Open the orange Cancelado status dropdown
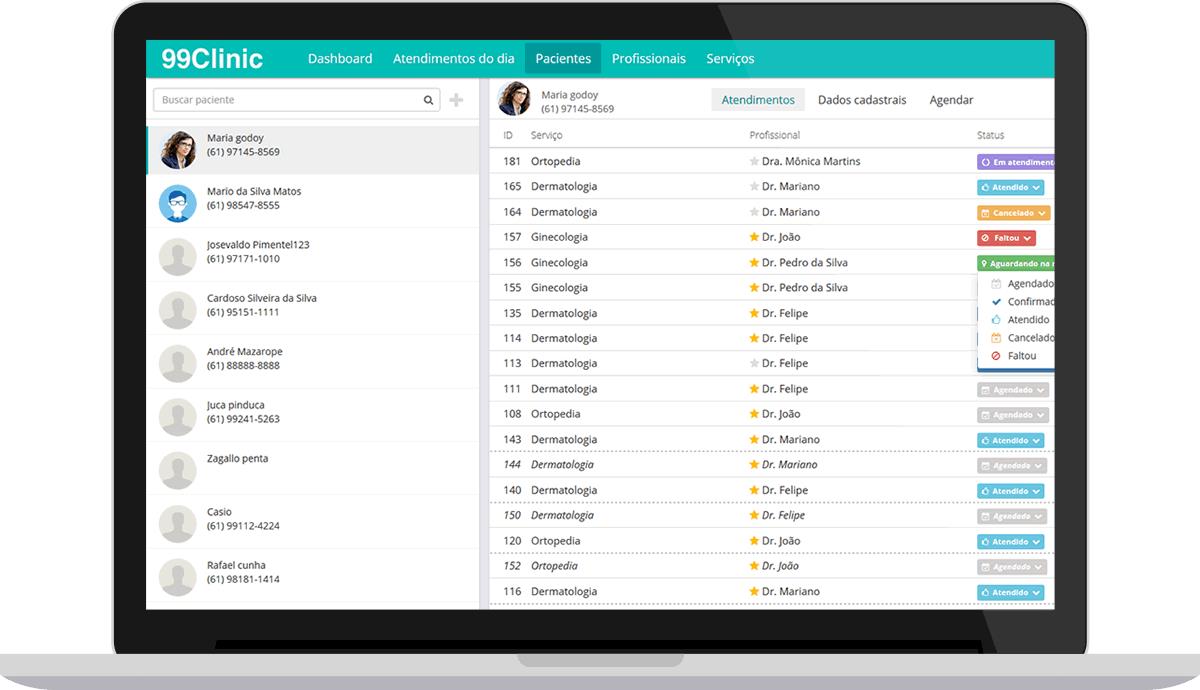The height and width of the screenshot is (690, 1200). click(x=1013, y=213)
